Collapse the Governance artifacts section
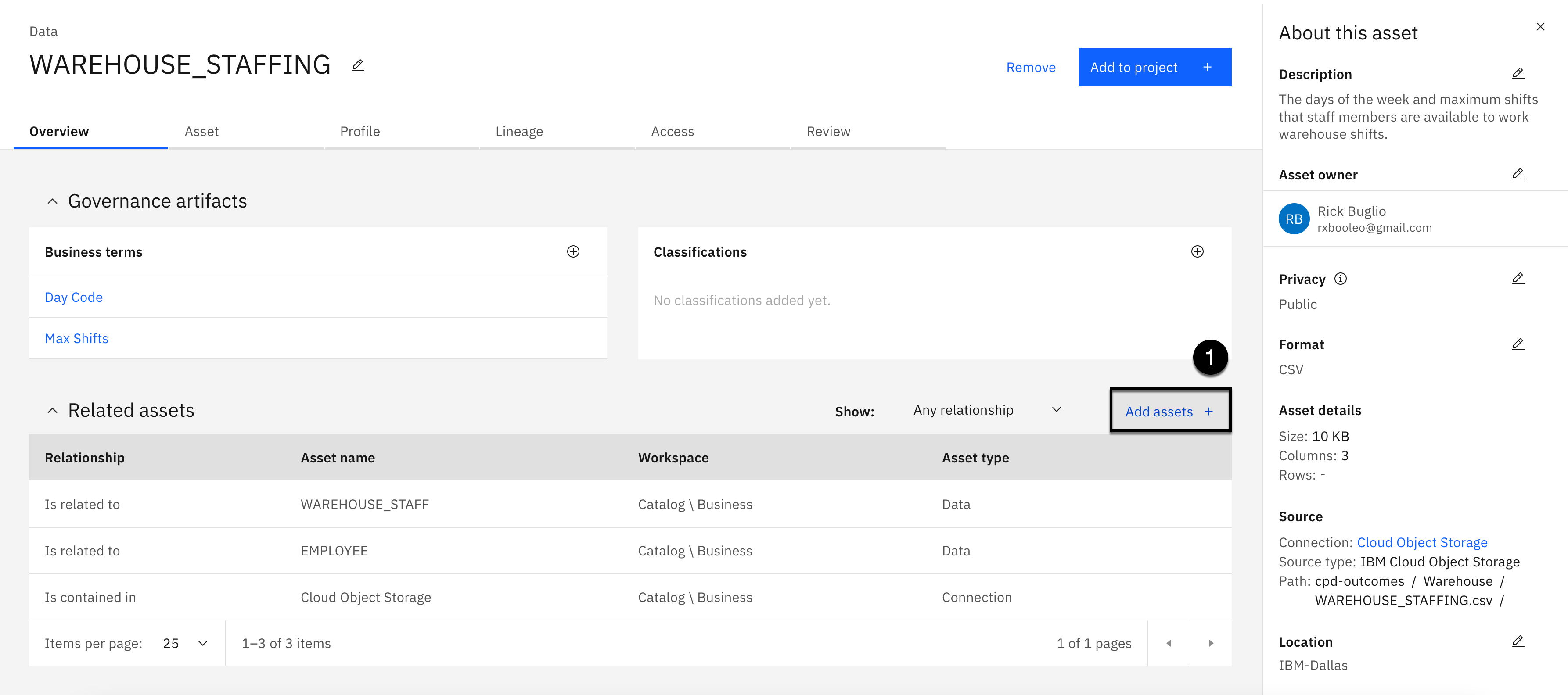The height and width of the screenshot is (695, 1568). (52, 201)
